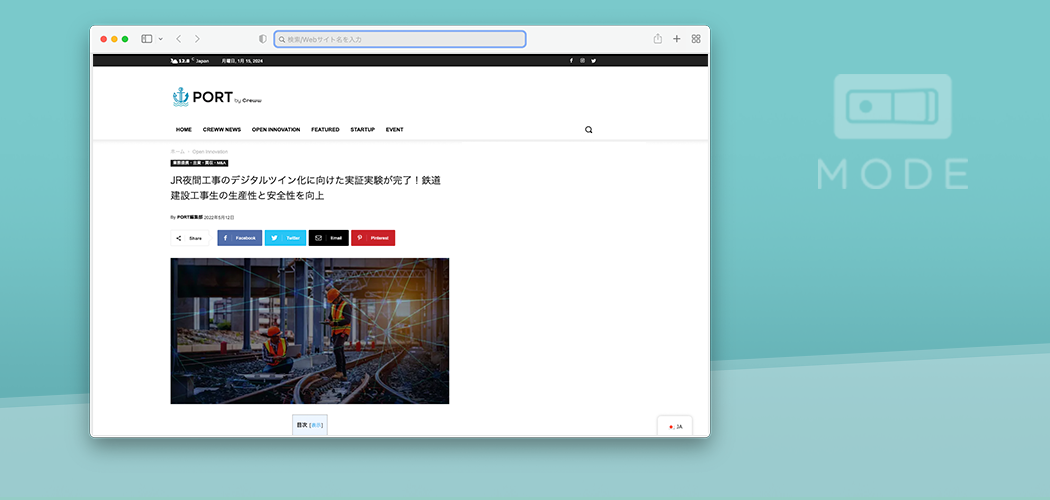
Task: Expand the sidebar dropdown chevron
Action: coord(160,39)
